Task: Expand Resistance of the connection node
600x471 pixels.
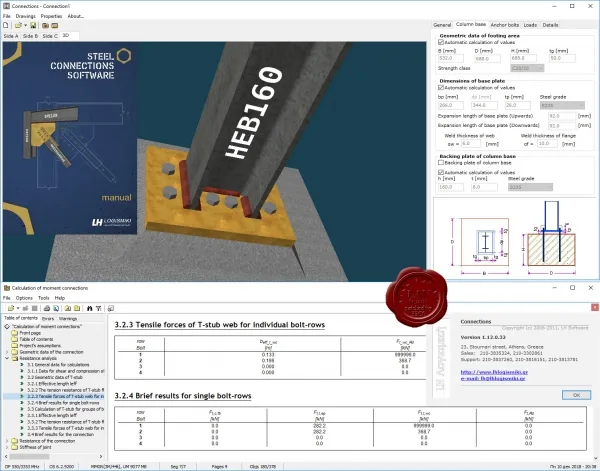Action: click(7, 441)
